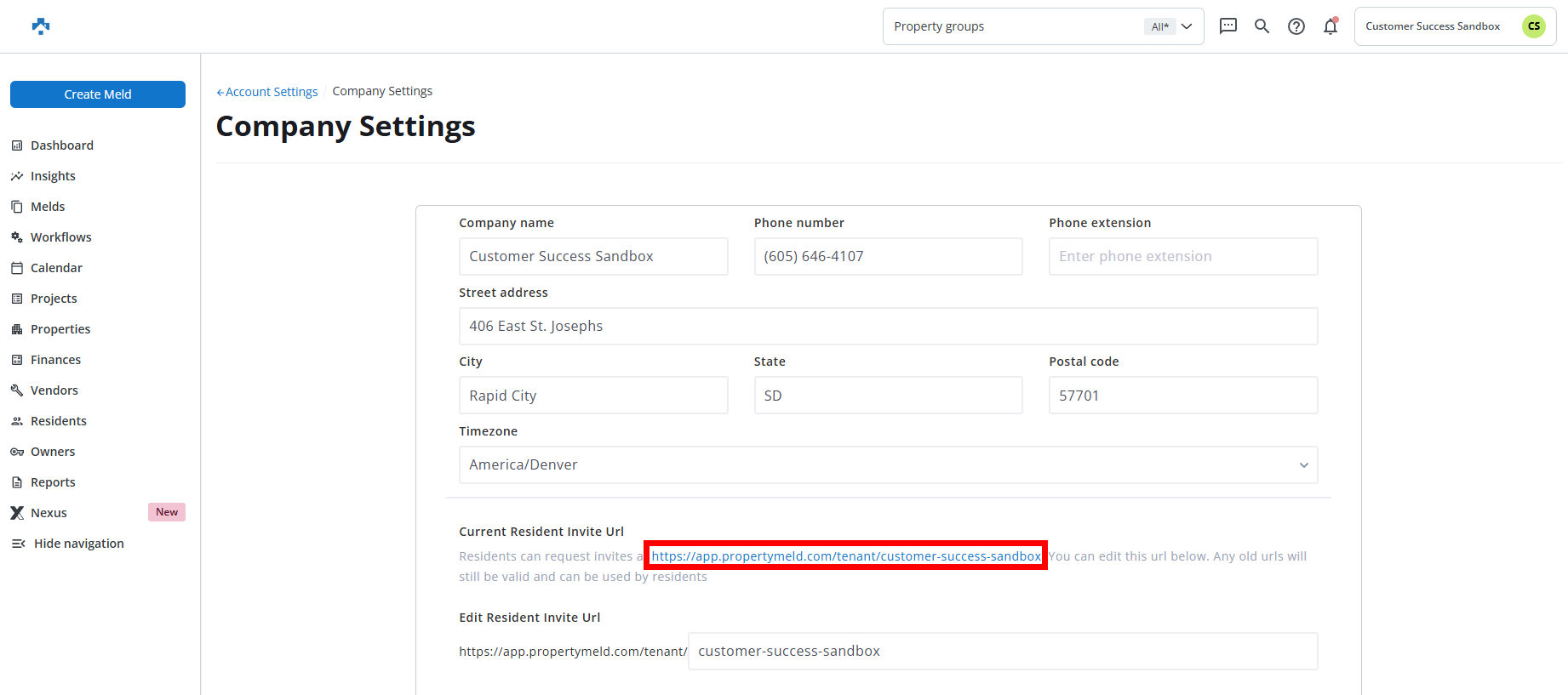Select Vendors in the navigation menu
The width and height of the screenshot is (1568, 695).
click(54, 390)
